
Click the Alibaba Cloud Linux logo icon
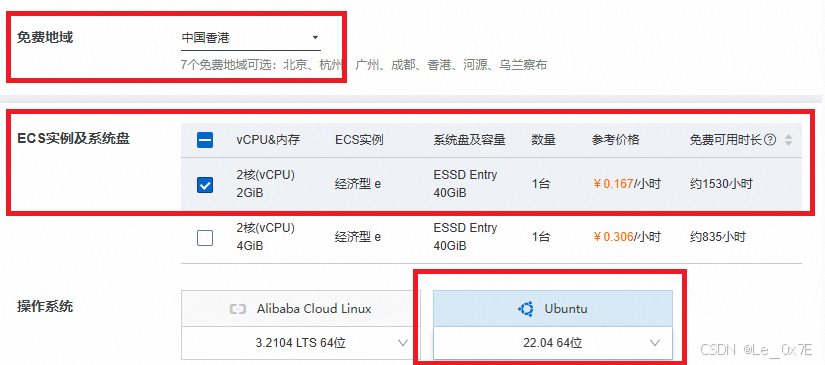coord(238,309)
